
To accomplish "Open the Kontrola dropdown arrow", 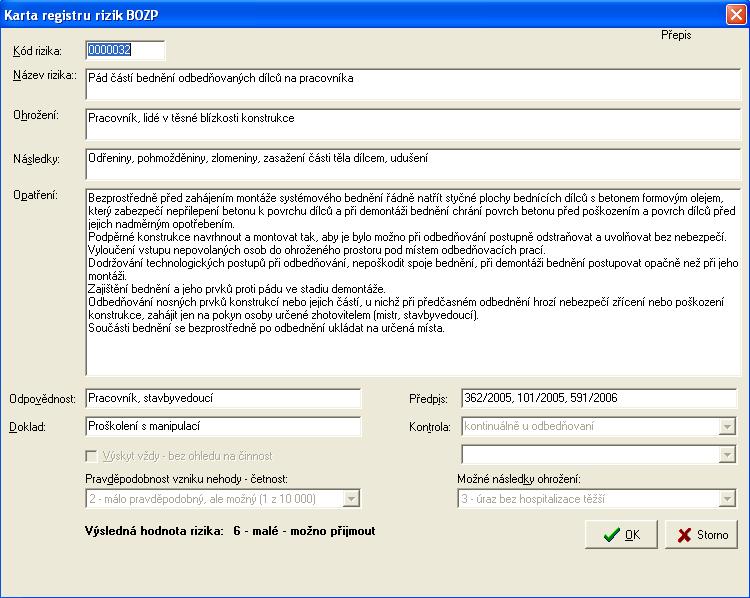I will (x=727, y=426).
